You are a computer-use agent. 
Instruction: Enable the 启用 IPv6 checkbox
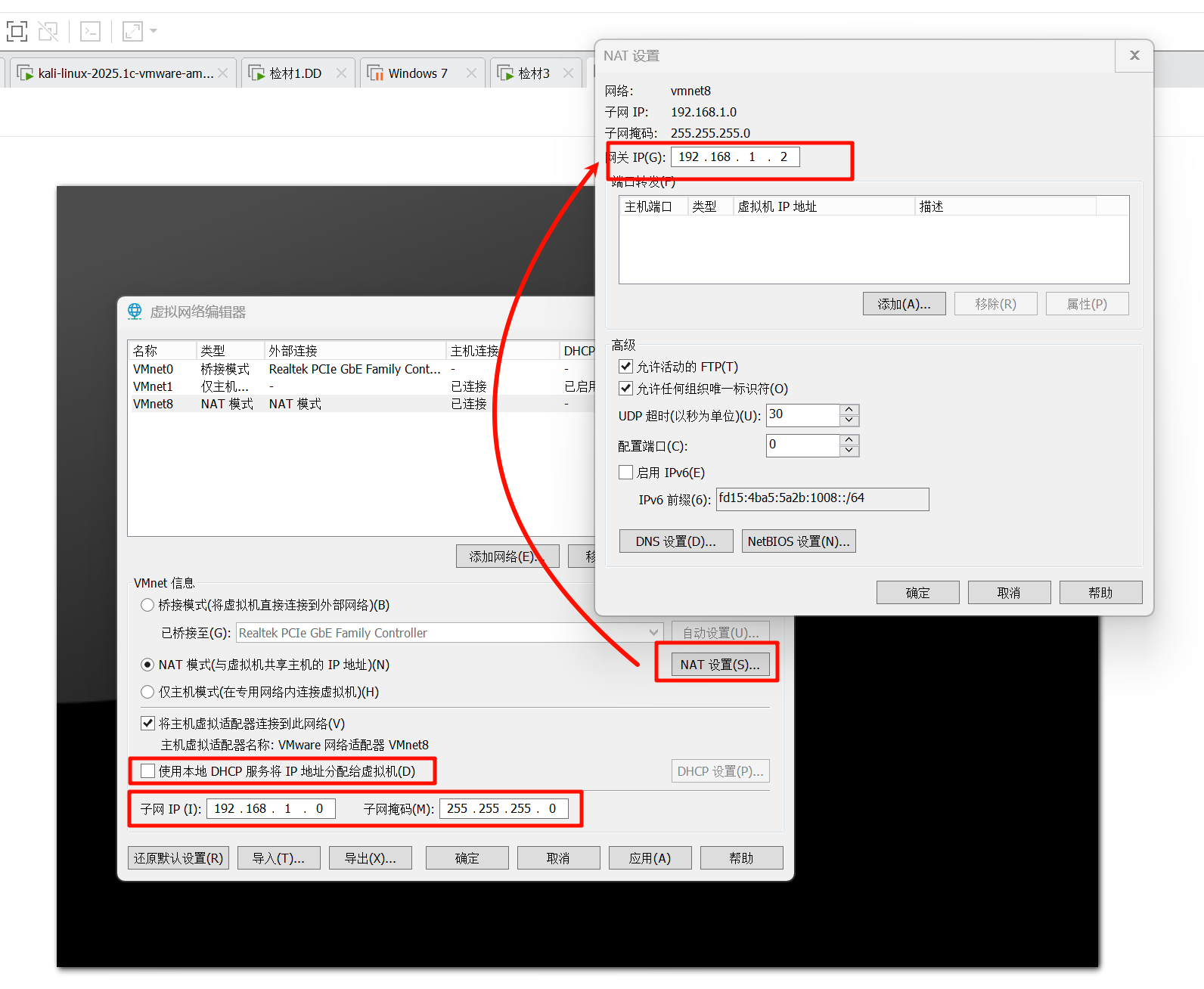625,473
